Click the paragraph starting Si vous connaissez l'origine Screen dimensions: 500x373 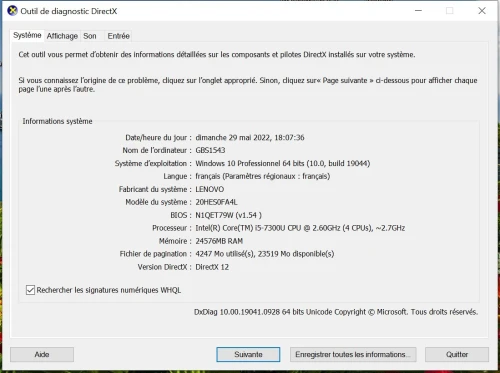[248, 85]
